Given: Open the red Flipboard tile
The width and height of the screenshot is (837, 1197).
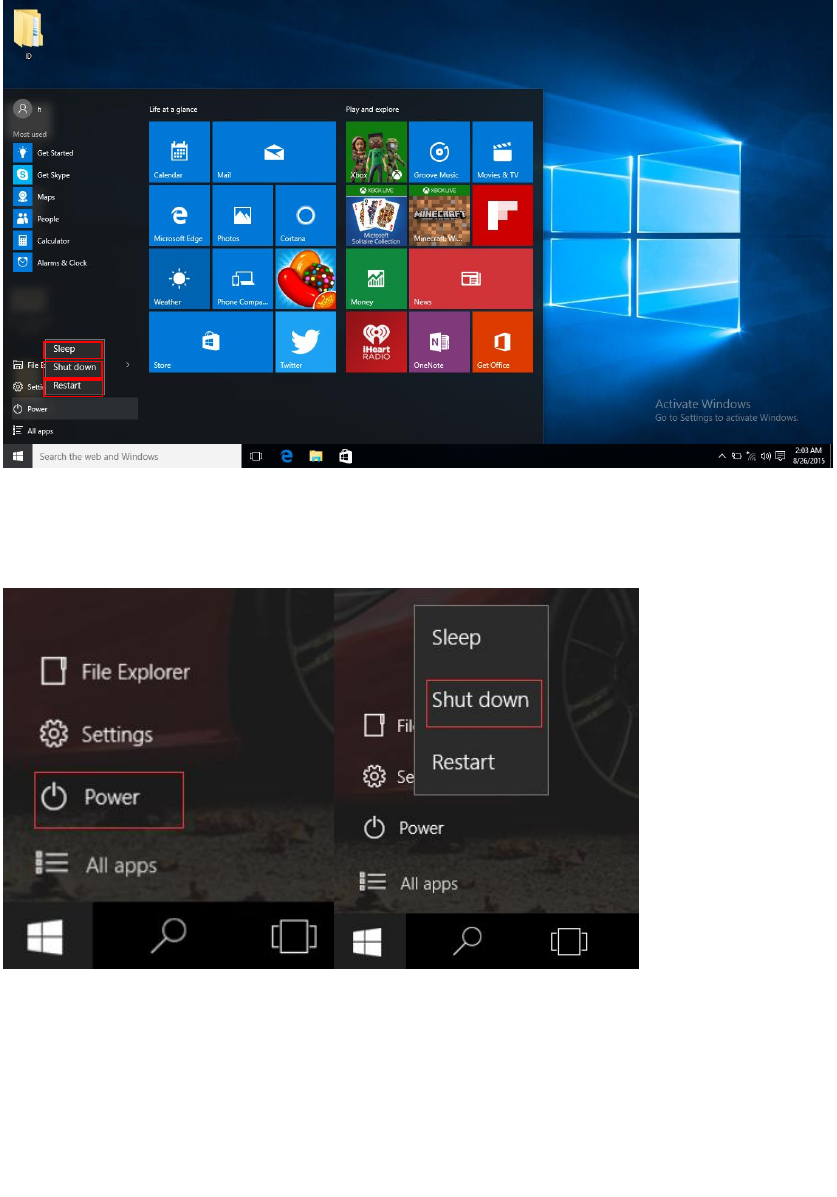Looking at the screenshot, I should (503, 215).
